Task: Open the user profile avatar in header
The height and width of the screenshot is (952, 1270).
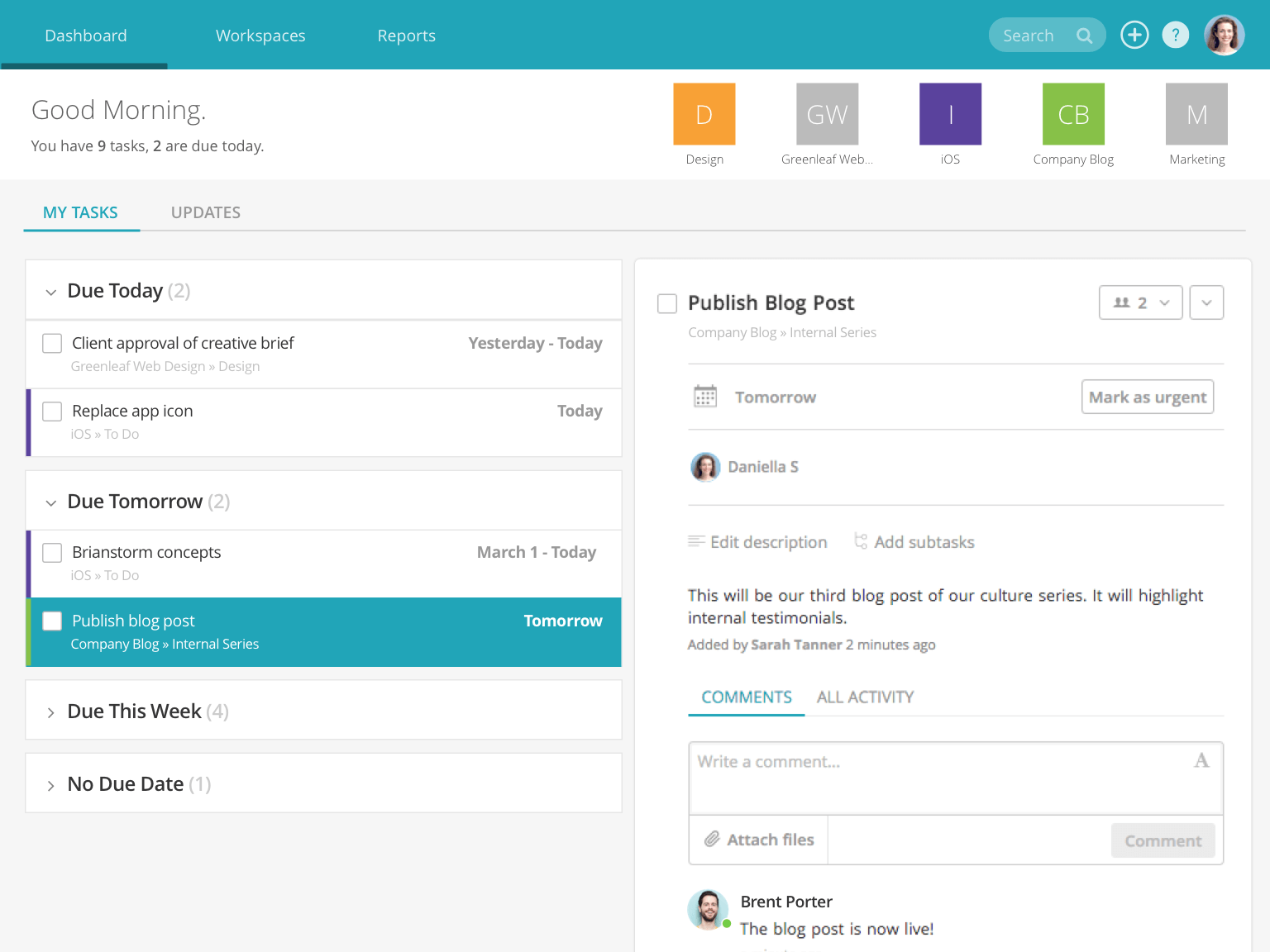Action: tap(1224, 35)
